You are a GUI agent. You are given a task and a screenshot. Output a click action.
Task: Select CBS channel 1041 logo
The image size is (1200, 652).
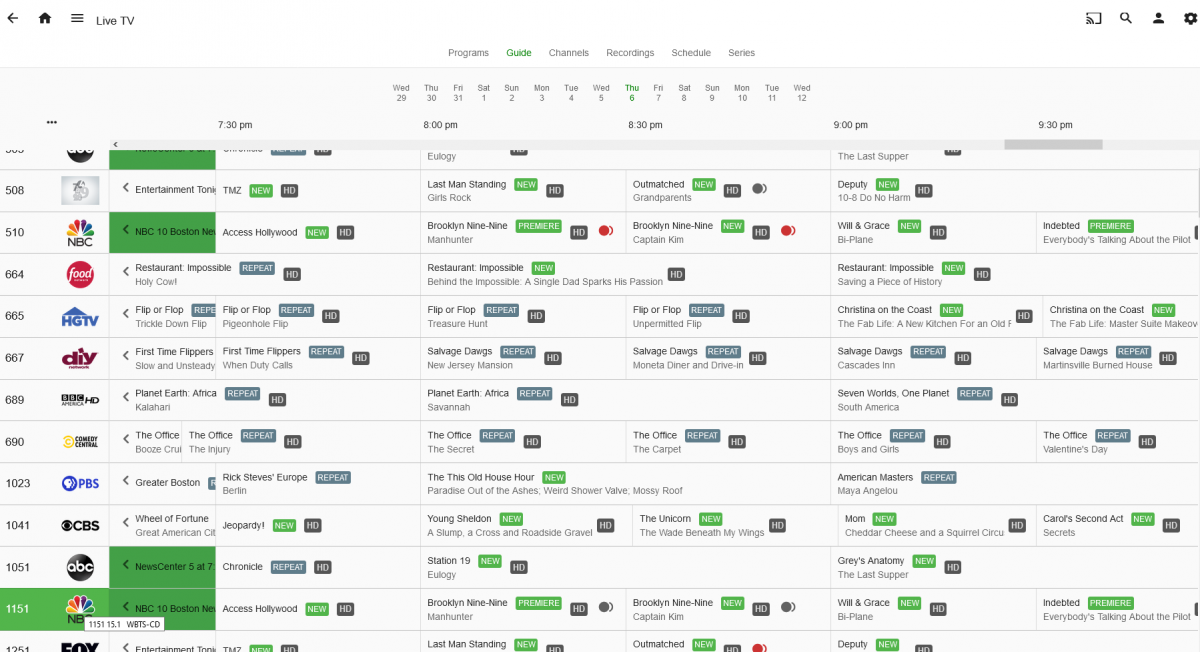pyautogui.click(x=80, y=526)
